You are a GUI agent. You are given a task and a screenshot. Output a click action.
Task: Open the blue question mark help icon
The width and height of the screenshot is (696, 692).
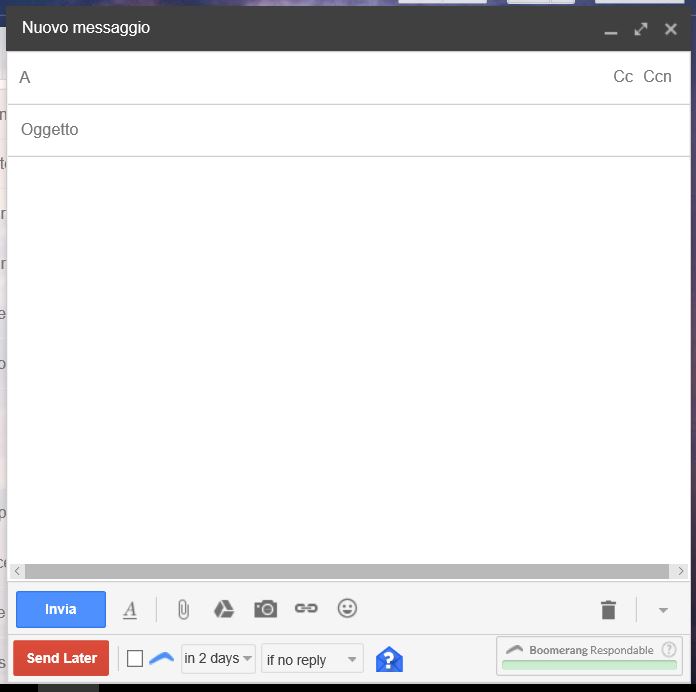pos(389,659)
